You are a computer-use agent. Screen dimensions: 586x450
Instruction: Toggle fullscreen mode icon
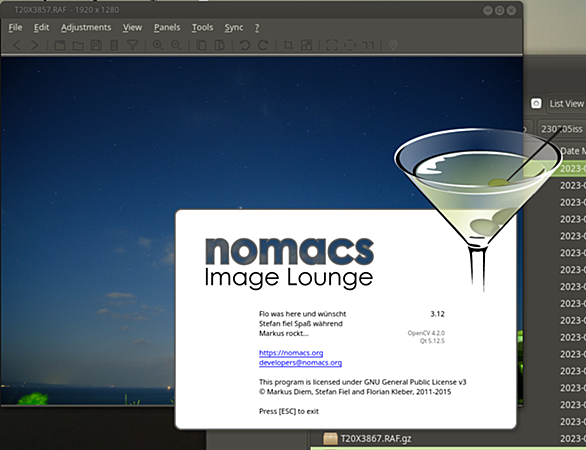coord(332,45)
